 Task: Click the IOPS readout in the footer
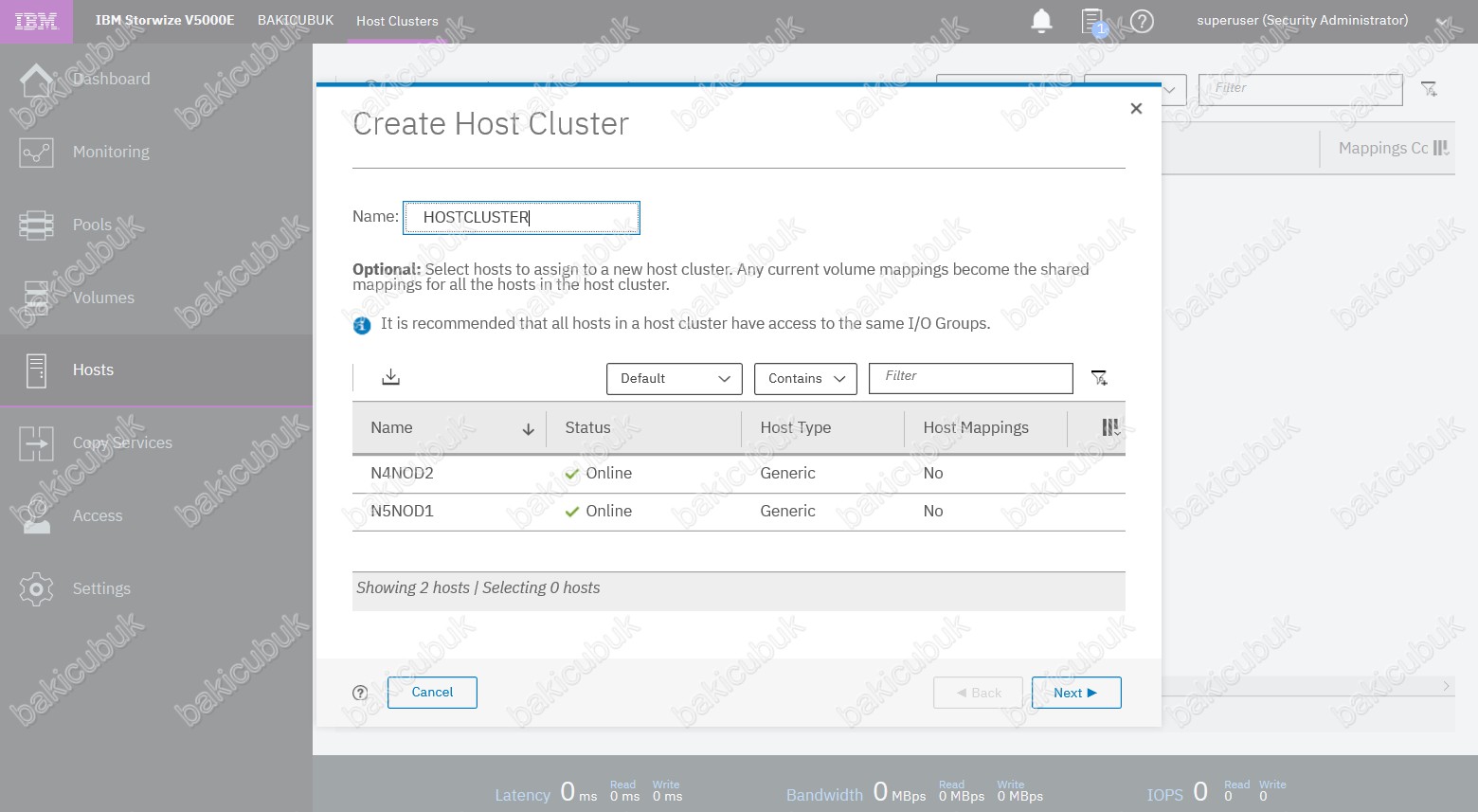pyautogui.click(x=1217, y=792)
